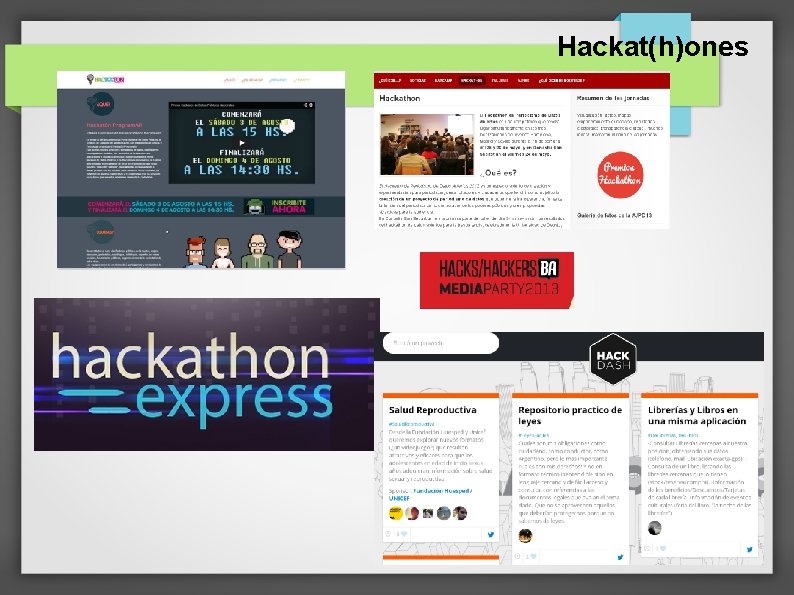The image size is (794, 595).
Task: Share Salud Reproductiva via Twitter bird icon
Action: tap(490, 534)
